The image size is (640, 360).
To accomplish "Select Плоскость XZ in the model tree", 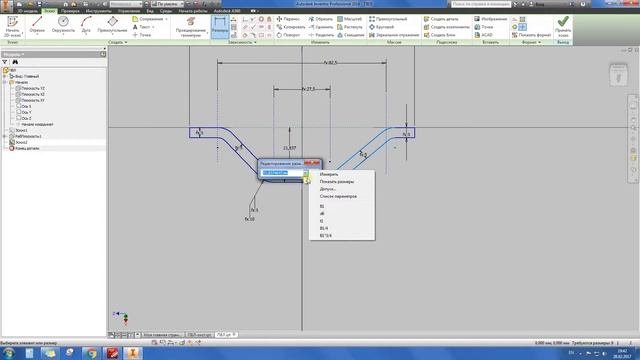I will (x=30, y=94).
